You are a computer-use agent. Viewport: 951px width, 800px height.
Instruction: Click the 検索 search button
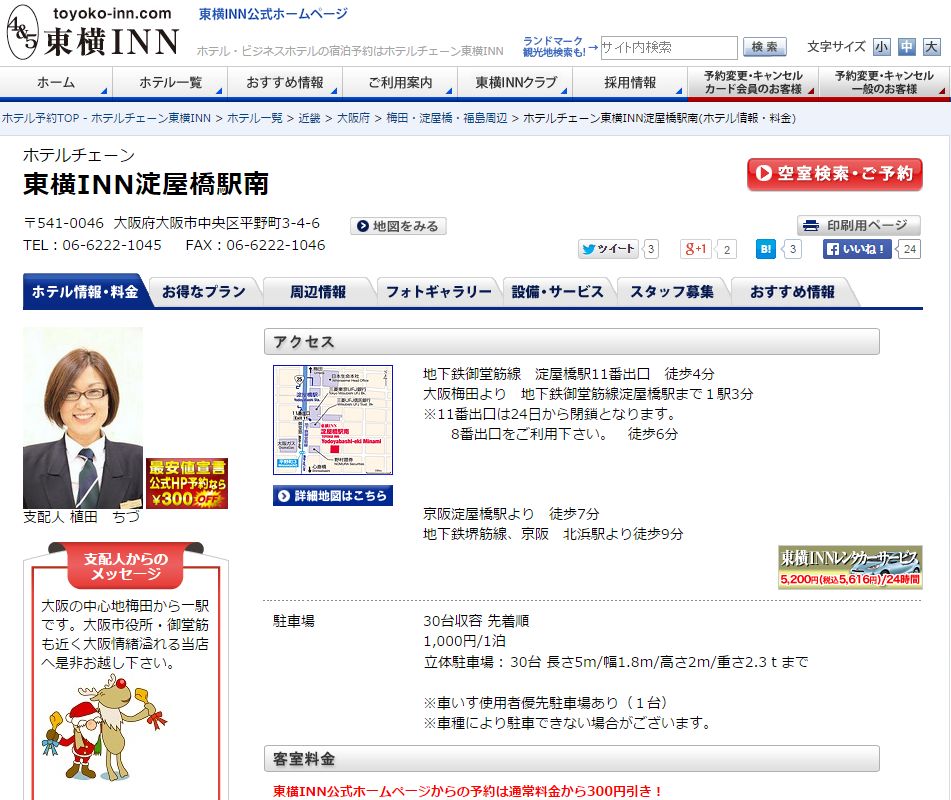(x=765, y=47)
